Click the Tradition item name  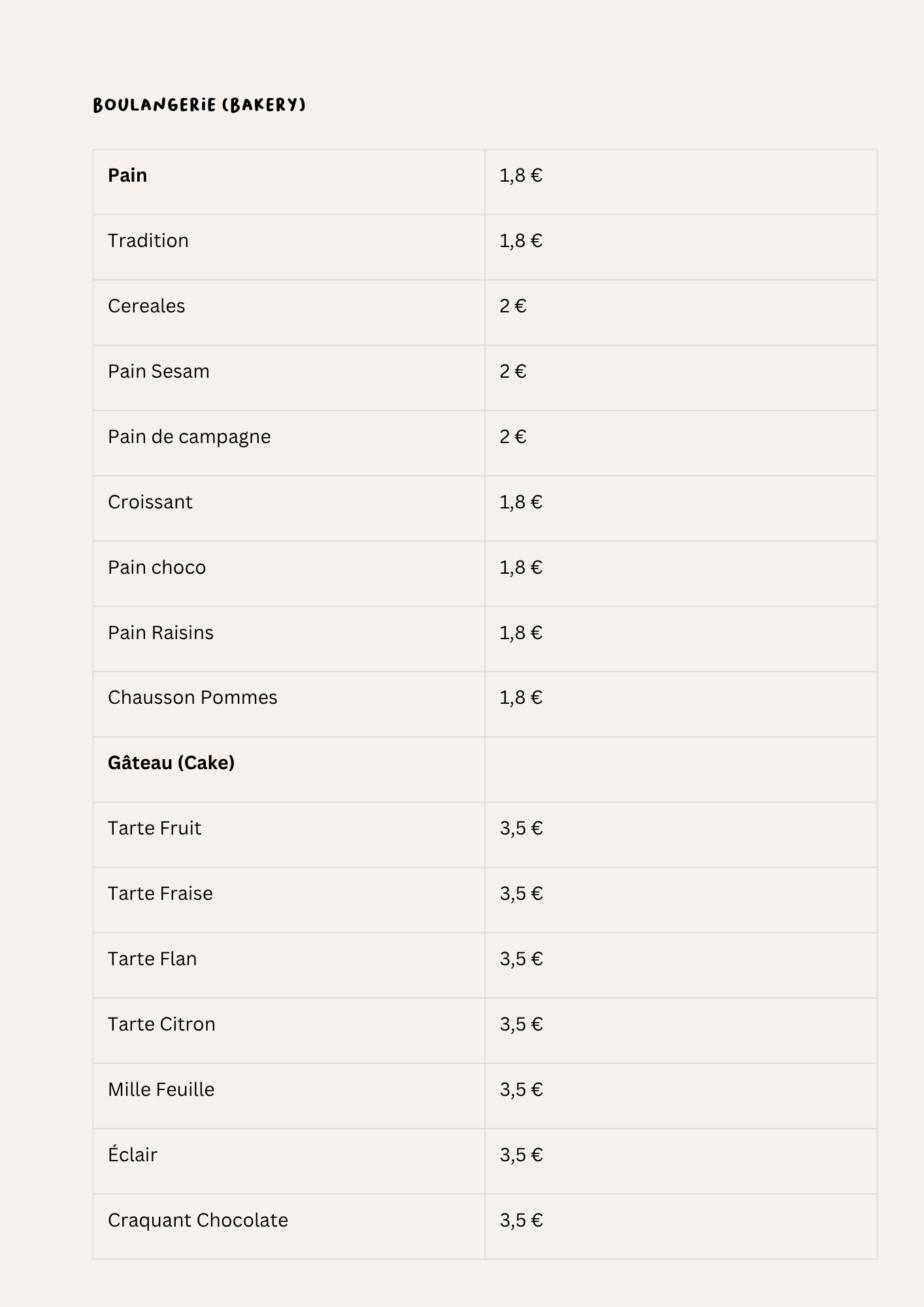click(148, 241)
